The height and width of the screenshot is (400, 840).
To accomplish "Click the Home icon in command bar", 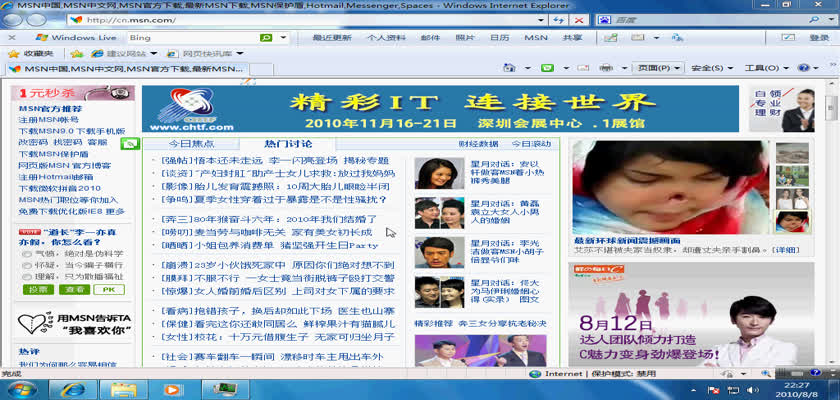I will tap(511, 68).
